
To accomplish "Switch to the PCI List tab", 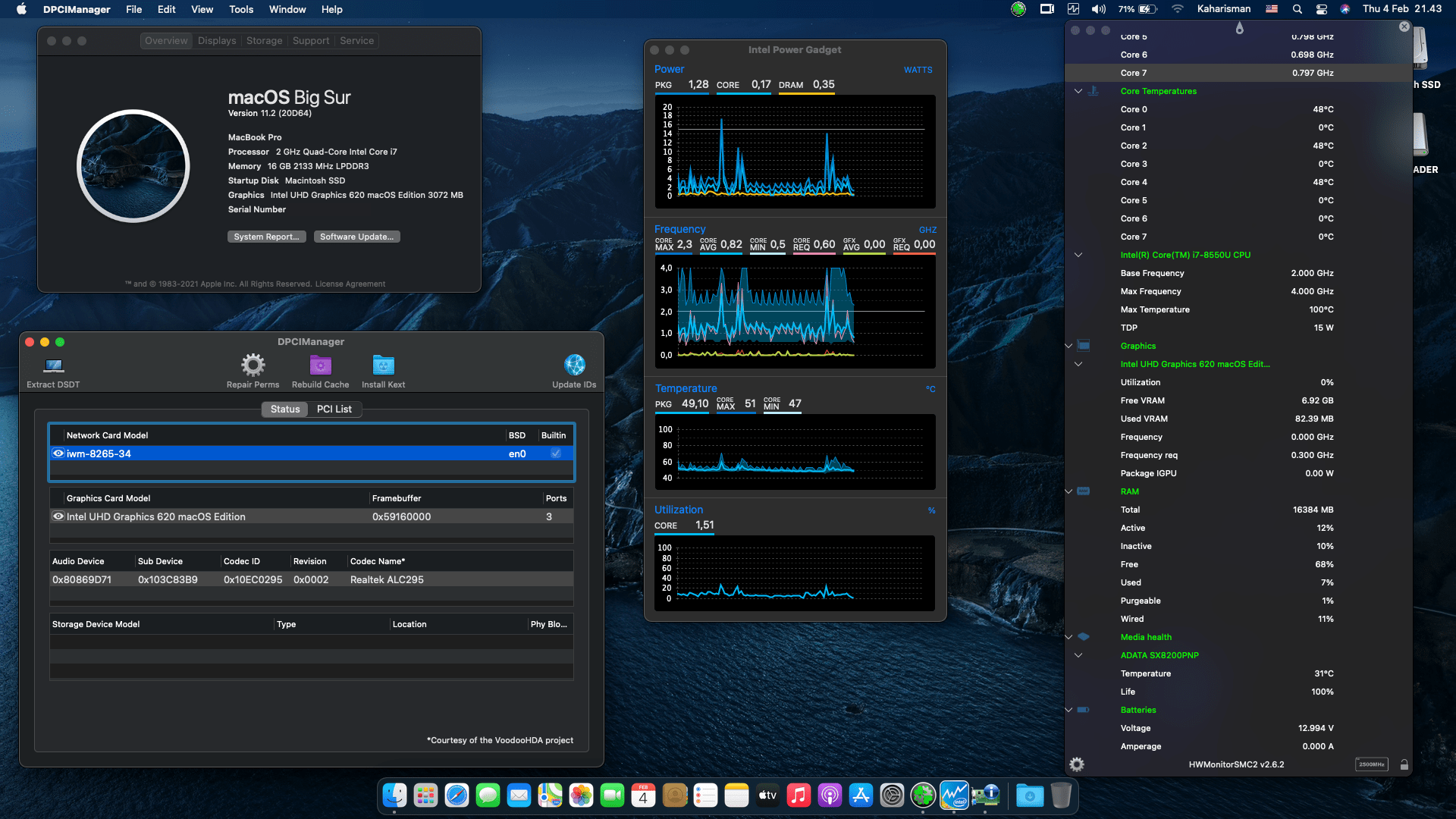I will tap(334, 409).
